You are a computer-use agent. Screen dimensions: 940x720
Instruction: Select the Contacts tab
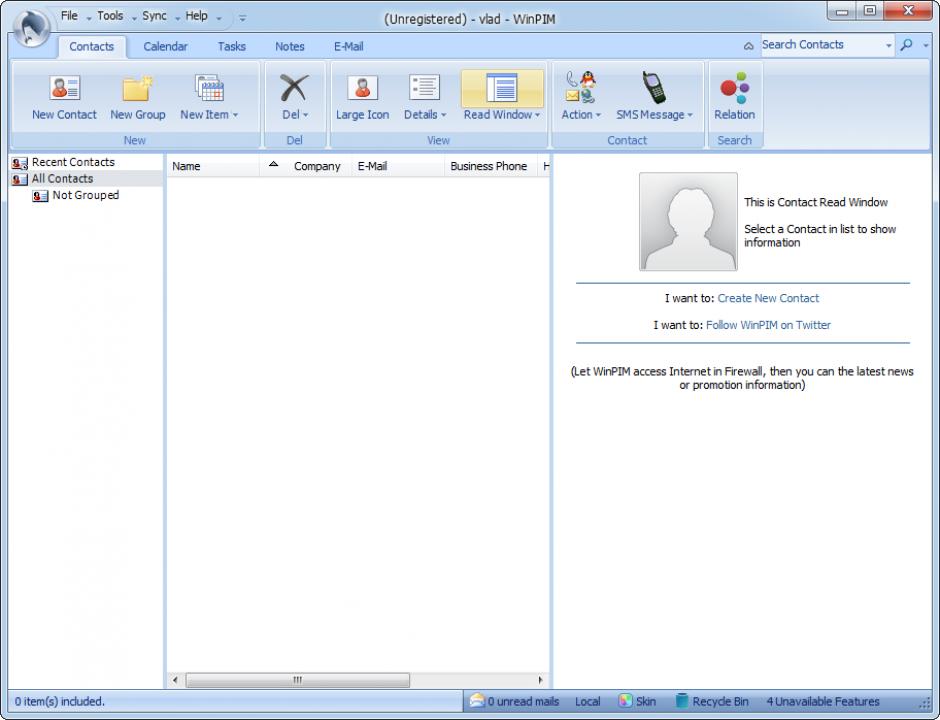click(x=91, y=47)
